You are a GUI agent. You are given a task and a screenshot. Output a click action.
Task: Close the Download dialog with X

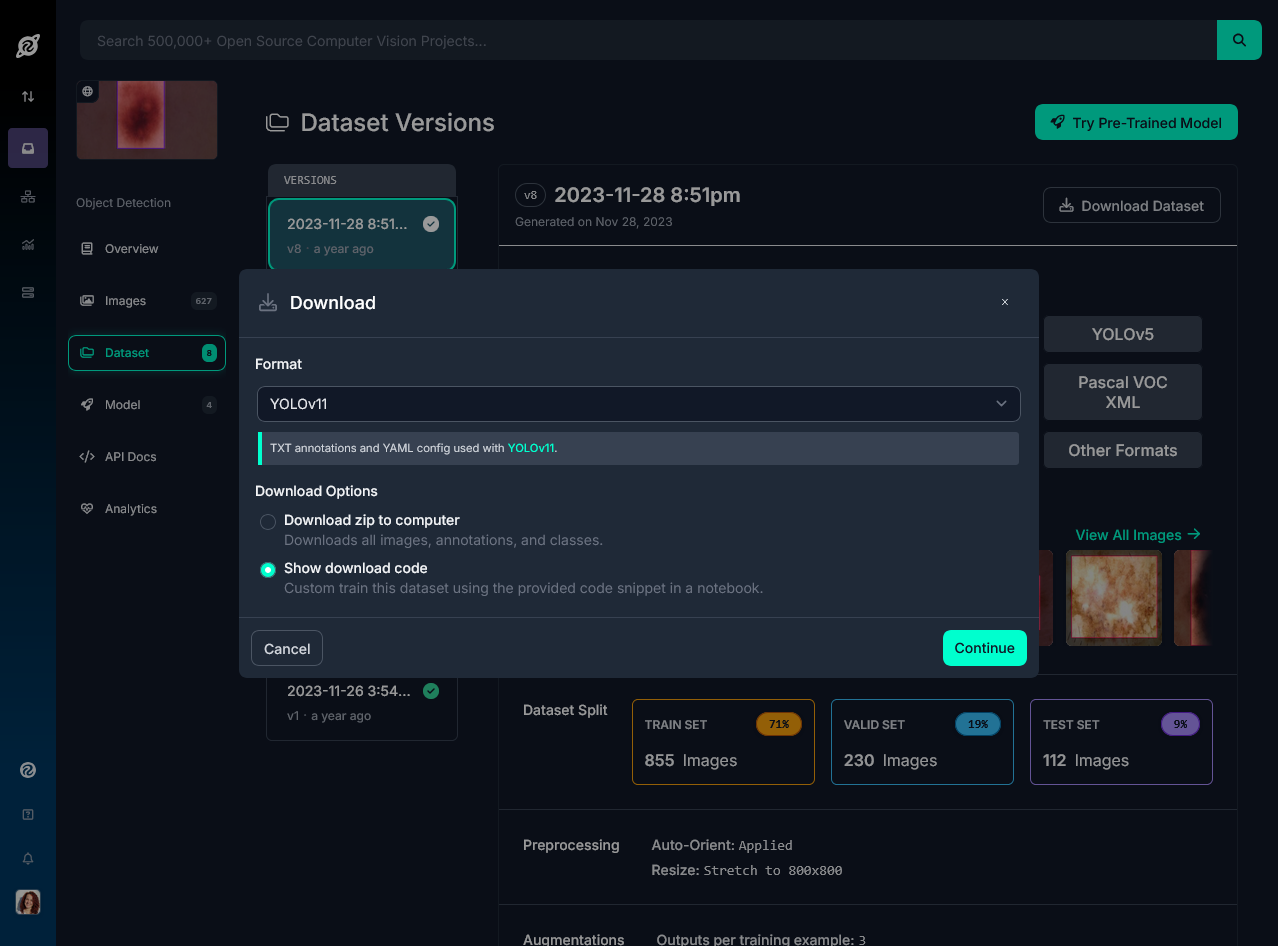[1005, 302]
